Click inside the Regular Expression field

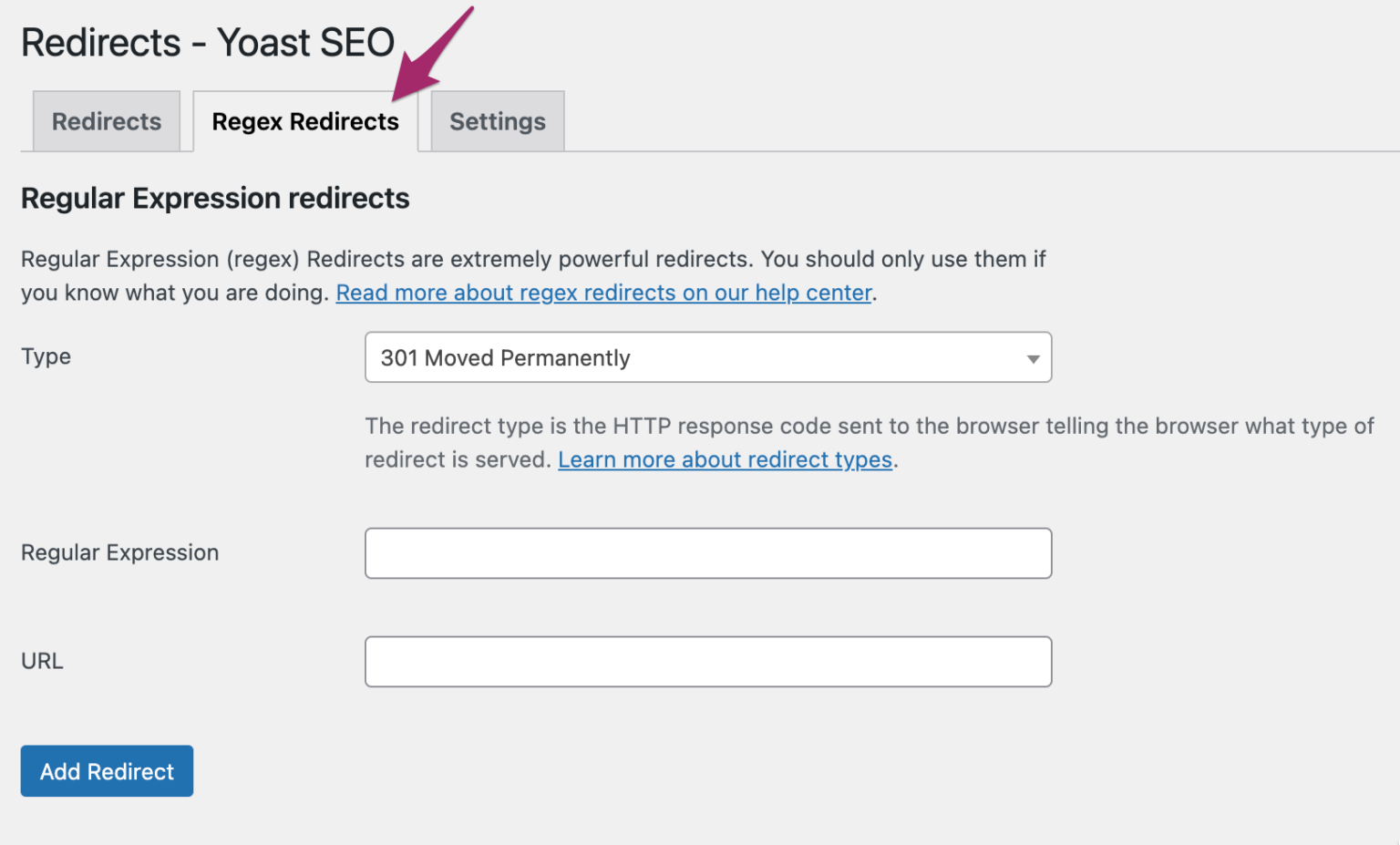pyautogui.click(x=708, y=552)
